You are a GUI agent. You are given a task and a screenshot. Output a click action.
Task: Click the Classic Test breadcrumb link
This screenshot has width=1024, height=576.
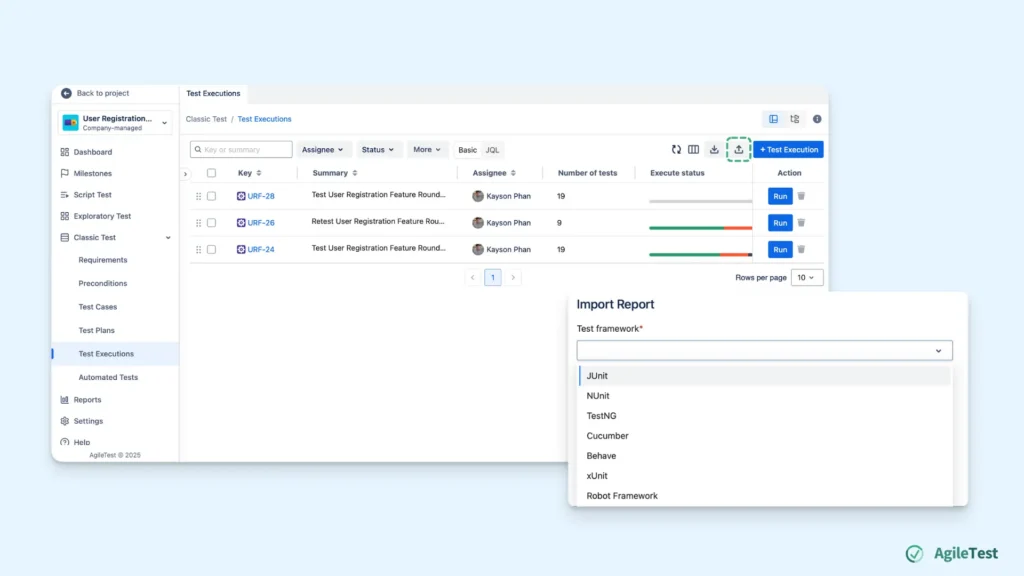pyautogui.click(x=206, y=119)
